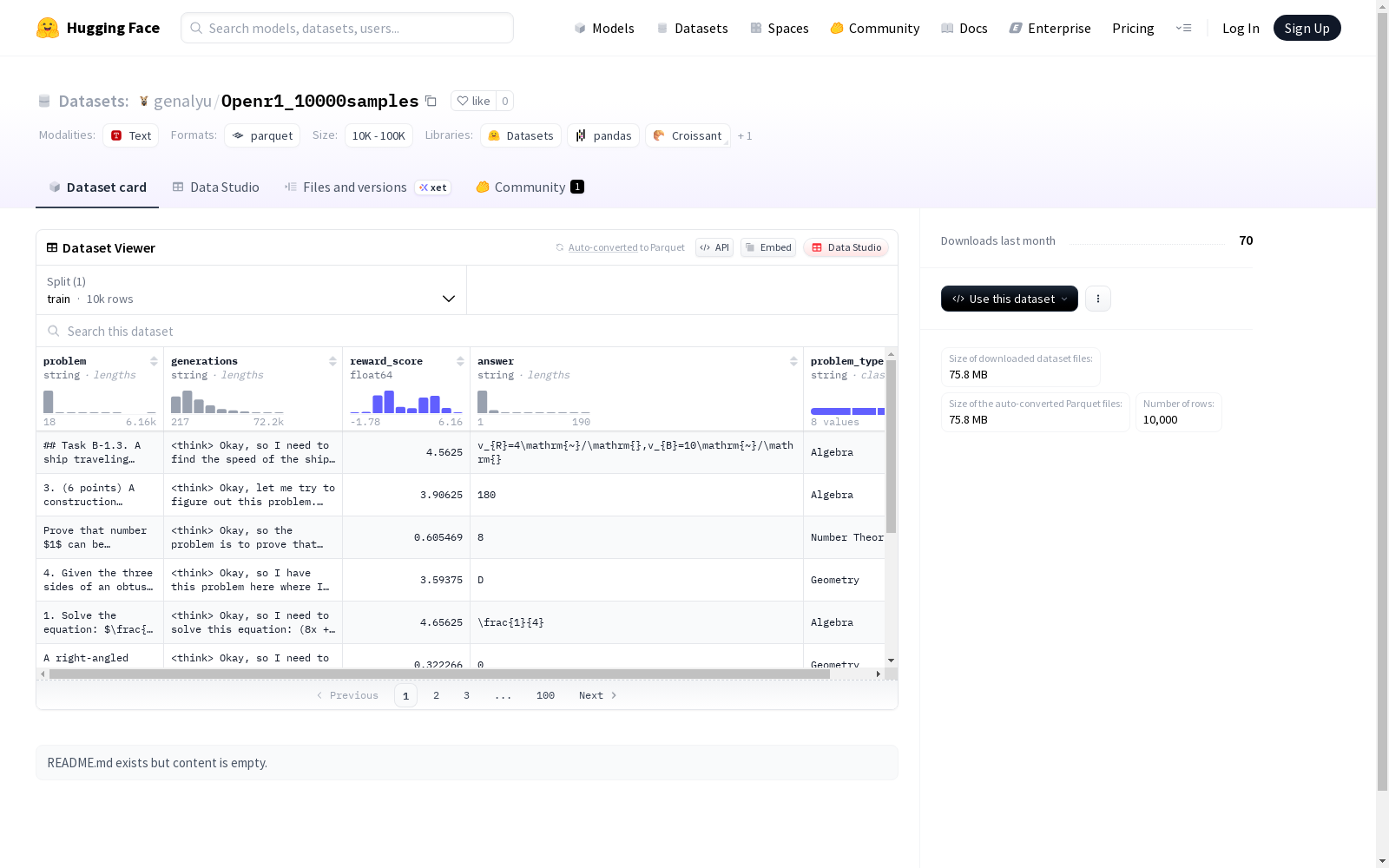Click the 'Number Theor' problem type cell

[x=845, y=537]
